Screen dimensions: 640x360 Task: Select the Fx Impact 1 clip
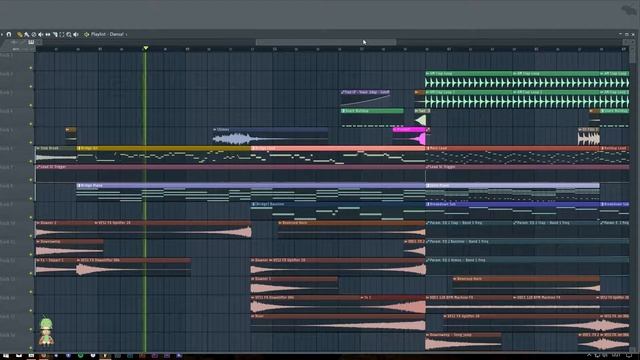56,267
